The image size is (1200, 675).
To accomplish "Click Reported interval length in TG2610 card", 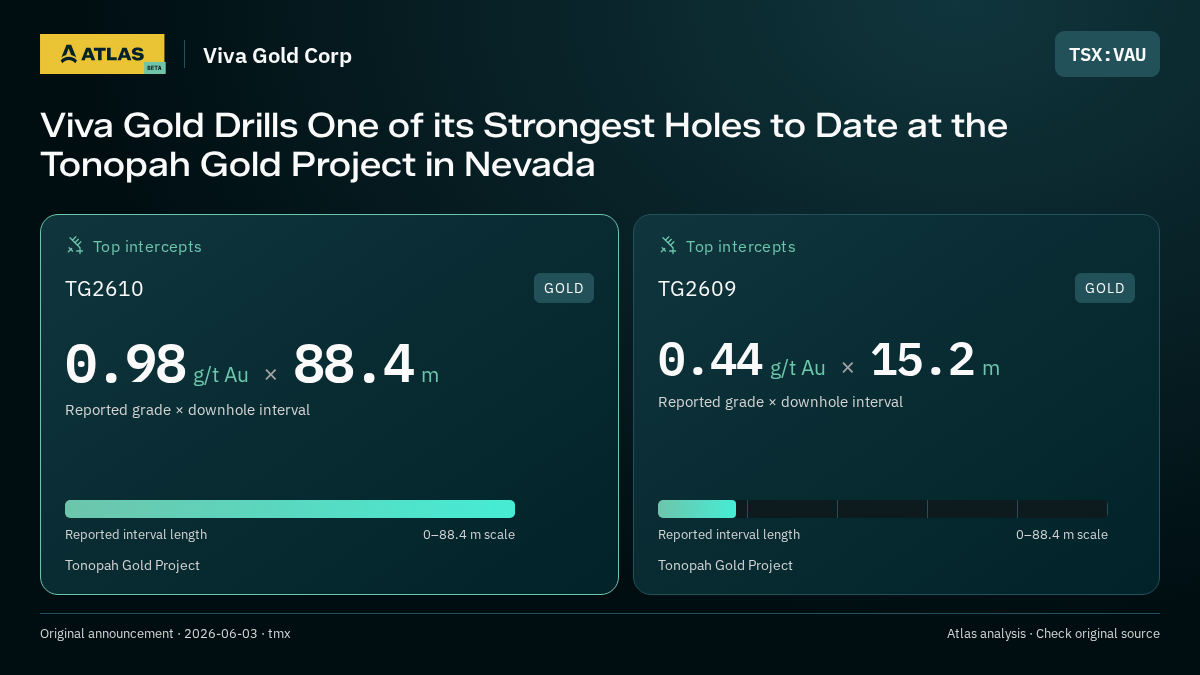I will point(136,535).
